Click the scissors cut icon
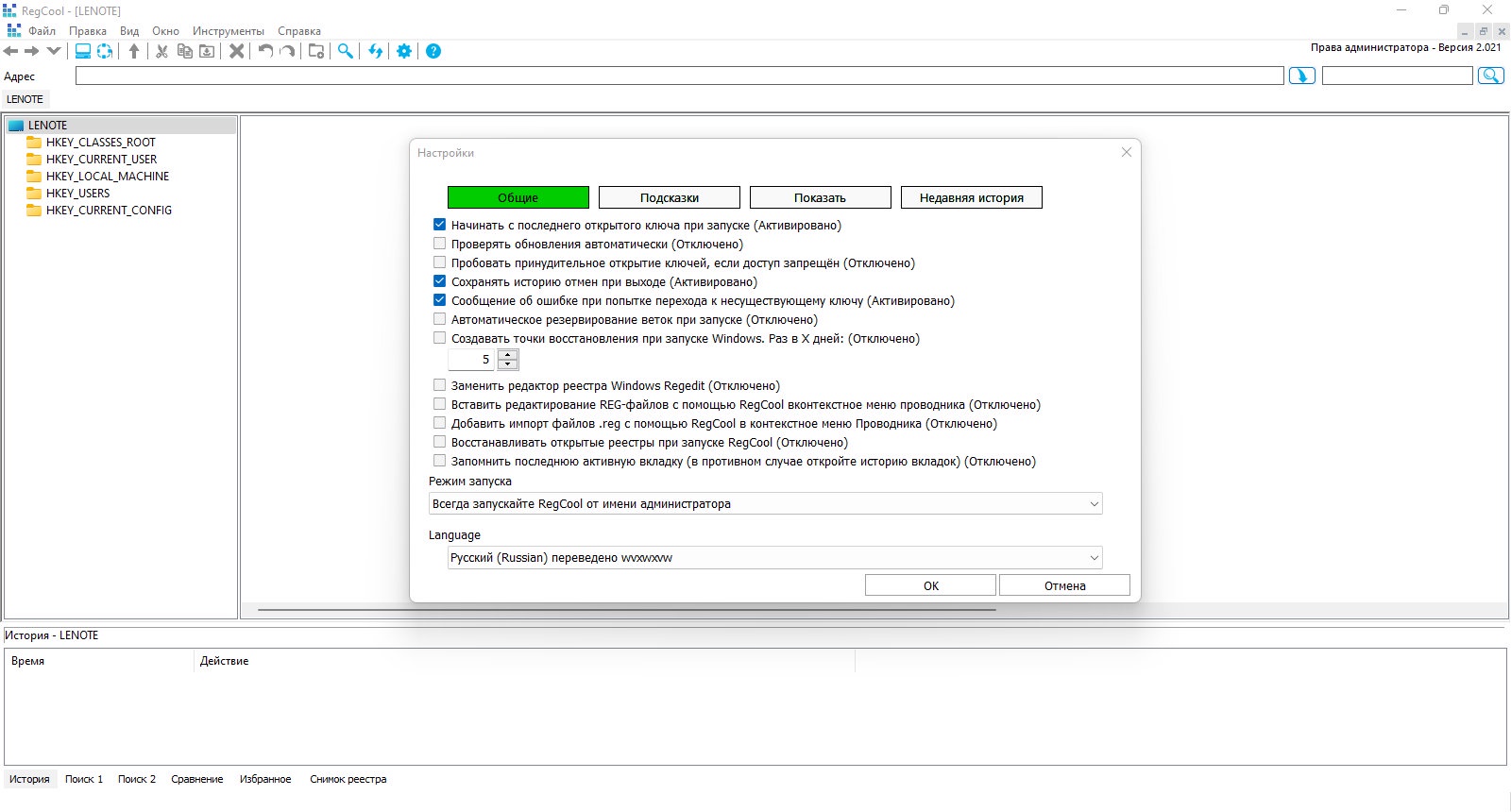Viewport: 1511px width, 812px height. click(161, 51)
